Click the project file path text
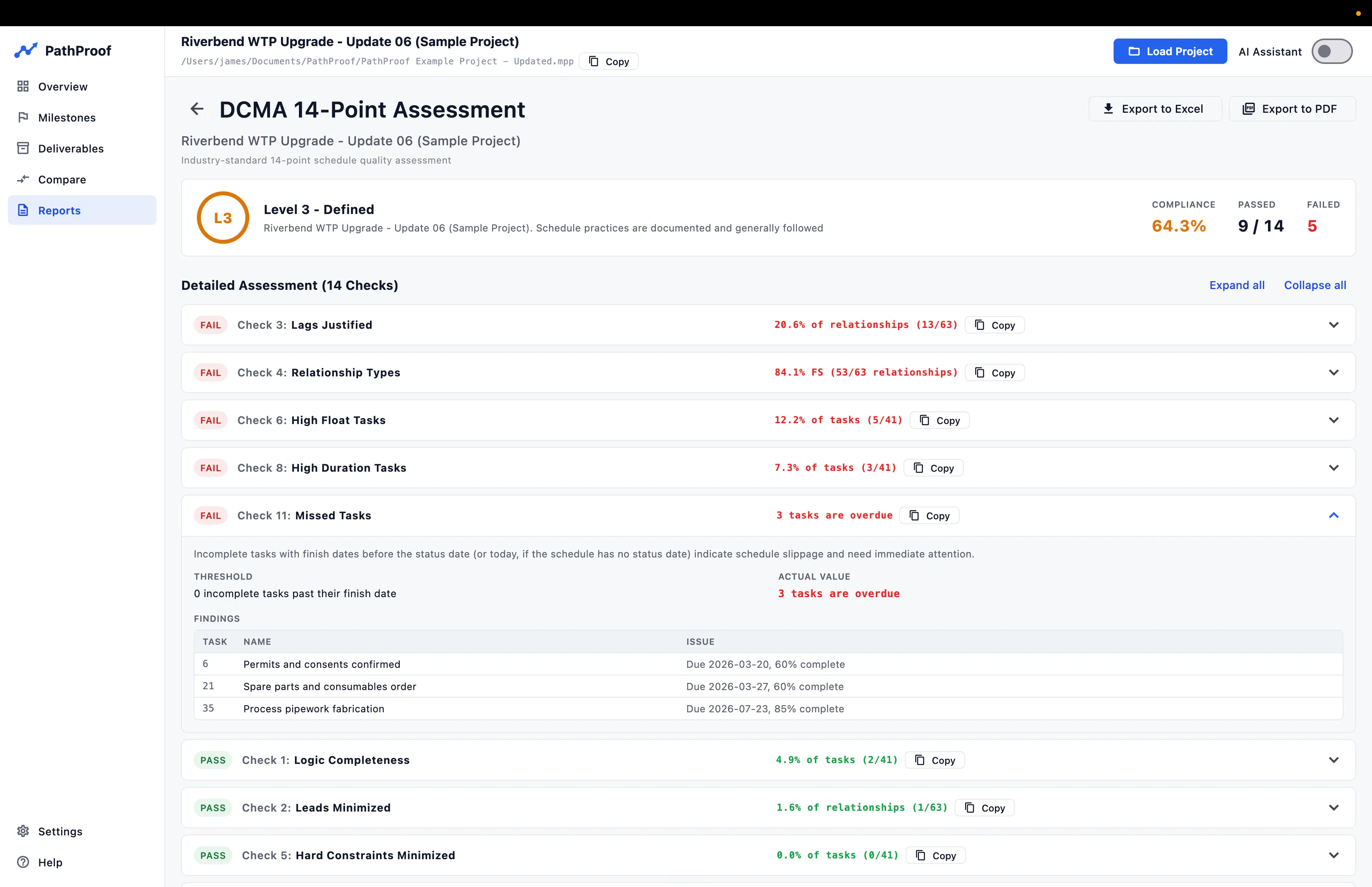1372x887 pixels. (x=377, y=62)
